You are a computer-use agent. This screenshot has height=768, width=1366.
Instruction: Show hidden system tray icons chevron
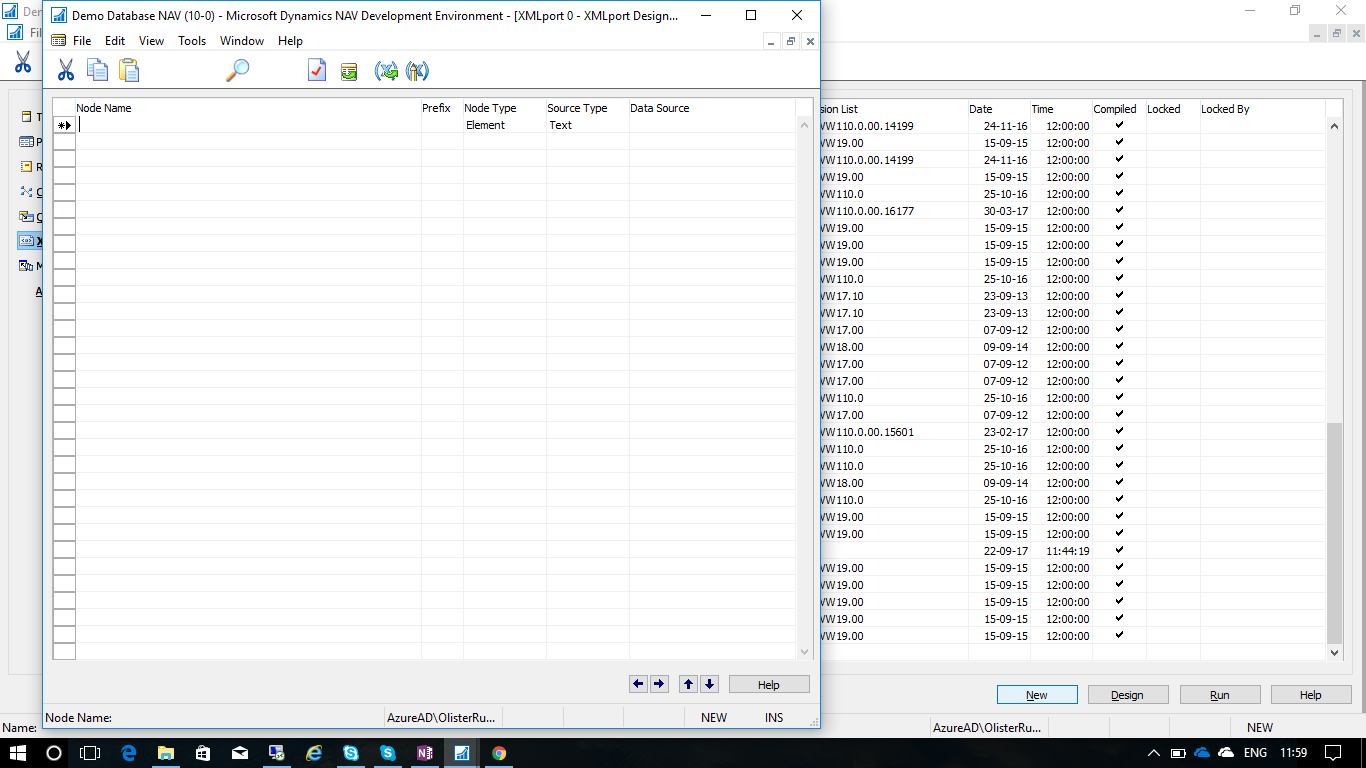coord(1153,753)
